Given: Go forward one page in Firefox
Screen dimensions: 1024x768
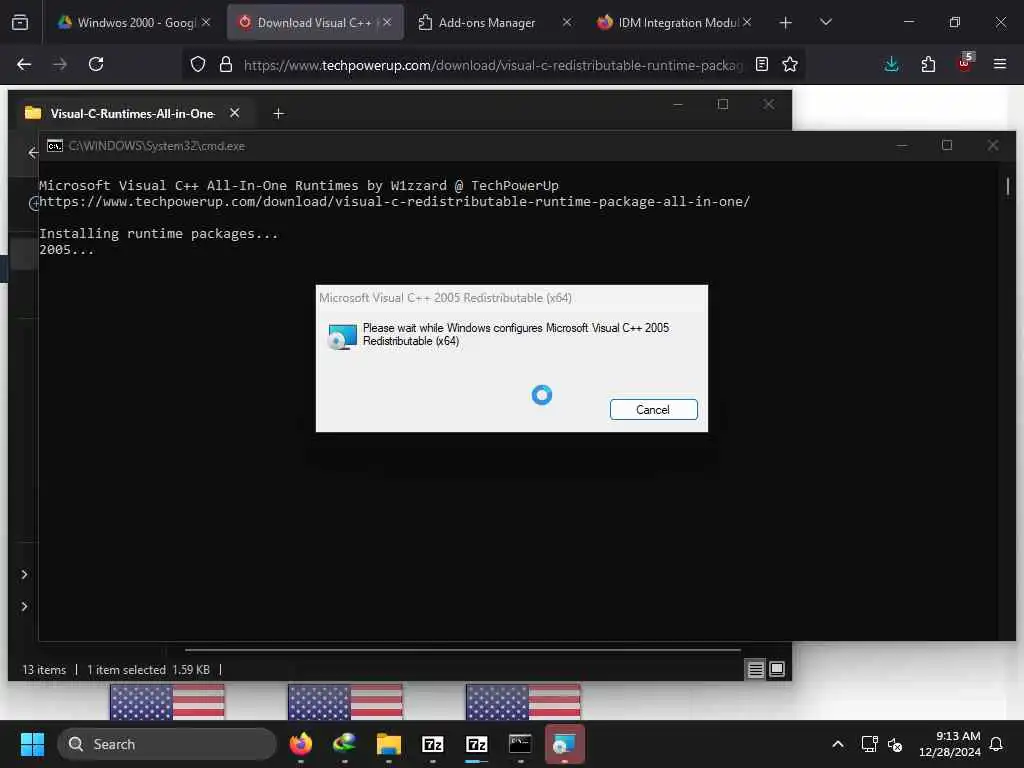Looking at the screenshot, I should [59, 64].
